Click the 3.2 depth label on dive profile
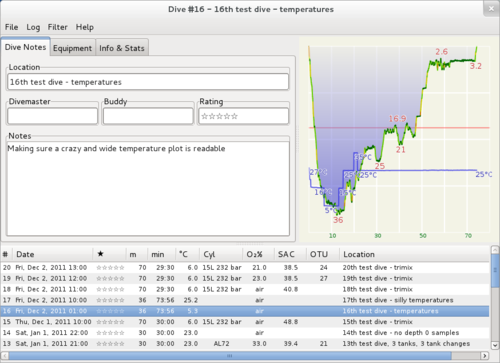 pos(476,66)
